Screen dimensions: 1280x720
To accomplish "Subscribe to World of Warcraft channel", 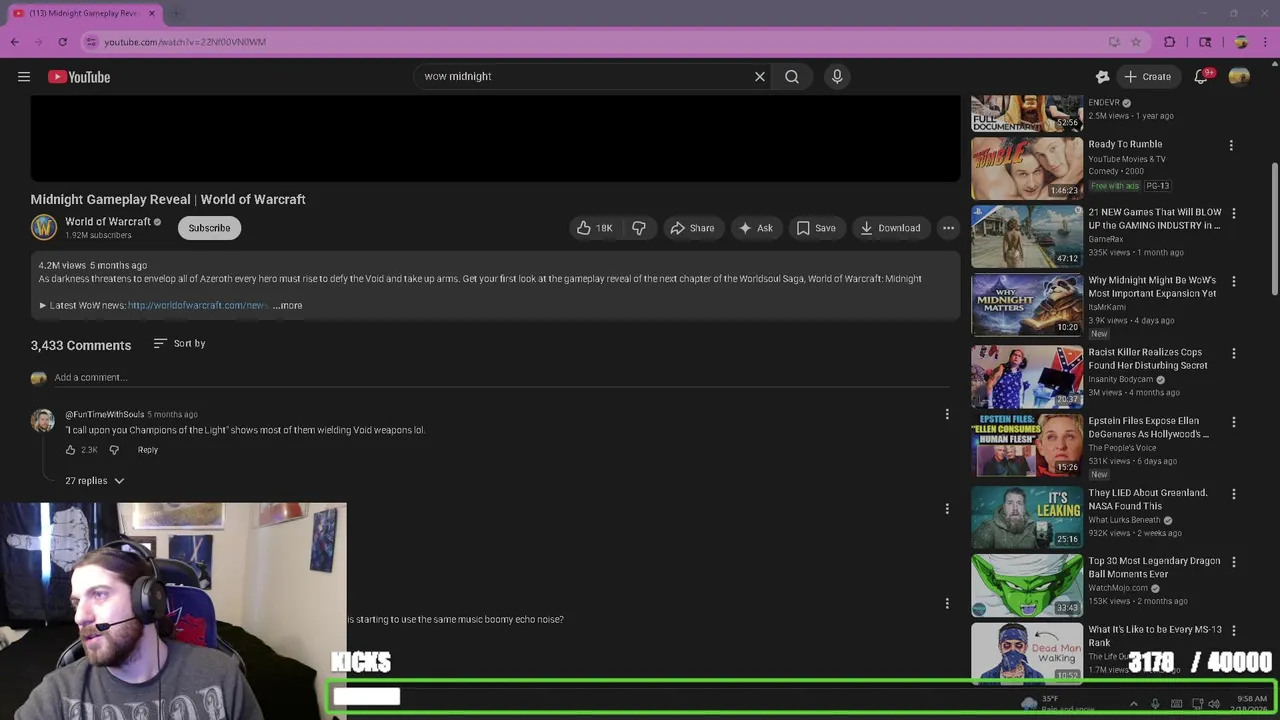I will [x=209, y=228].
